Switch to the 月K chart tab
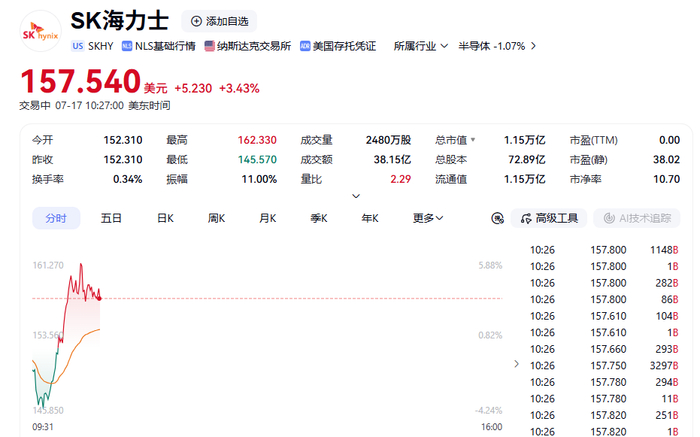700x437 pixels. [268, 218]
